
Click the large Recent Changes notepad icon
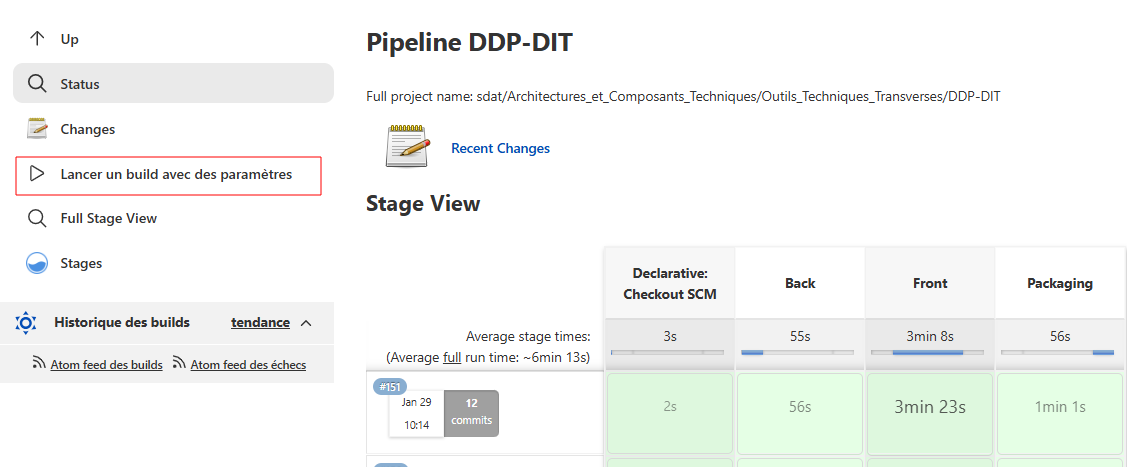pyautogui.click(x=408, y=147)
